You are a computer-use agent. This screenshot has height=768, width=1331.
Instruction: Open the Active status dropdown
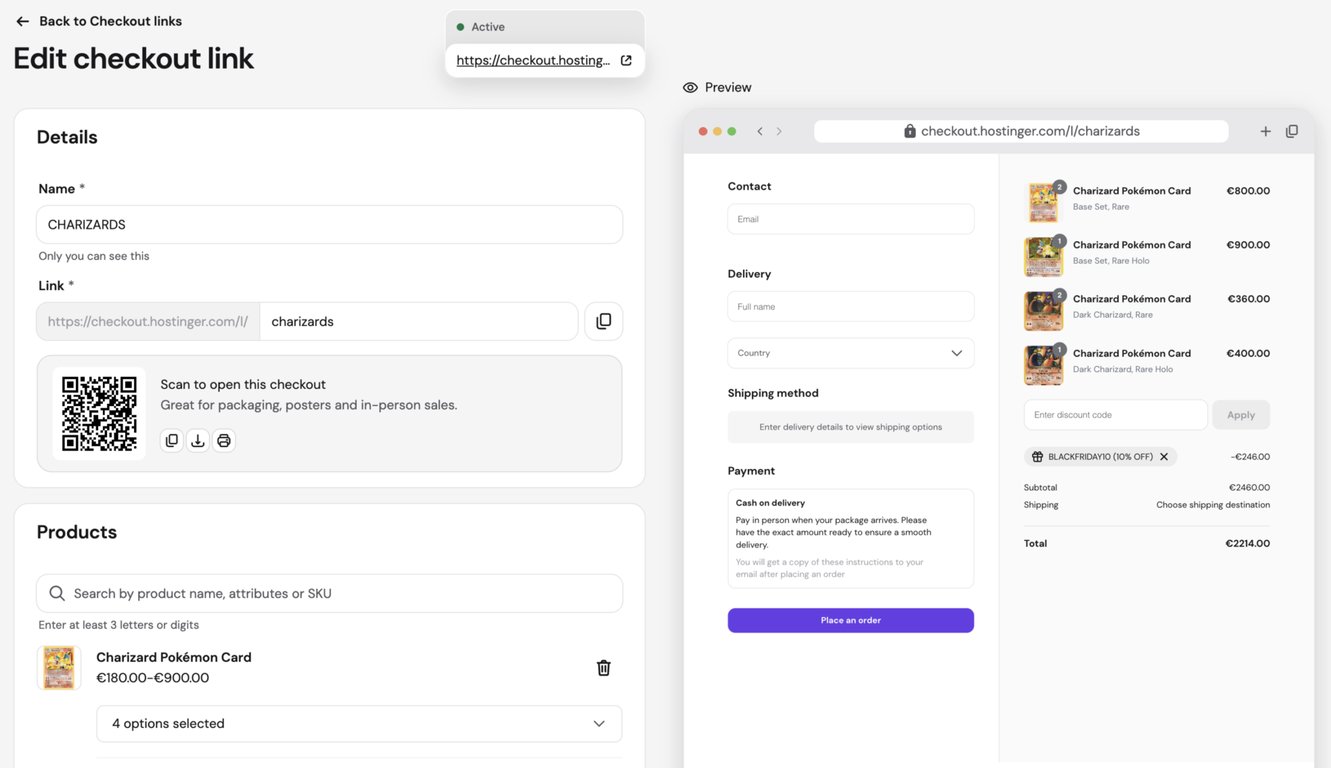click(545, 27)
